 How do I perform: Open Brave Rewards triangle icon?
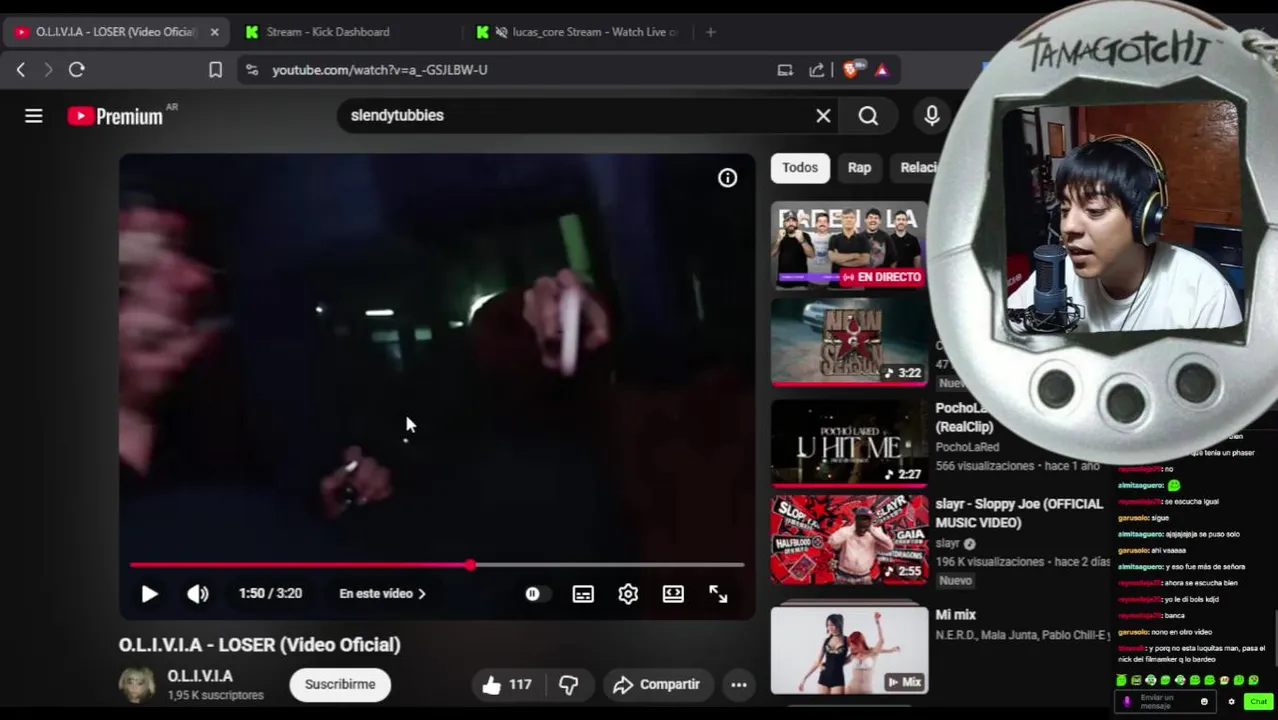pos(882,70)
